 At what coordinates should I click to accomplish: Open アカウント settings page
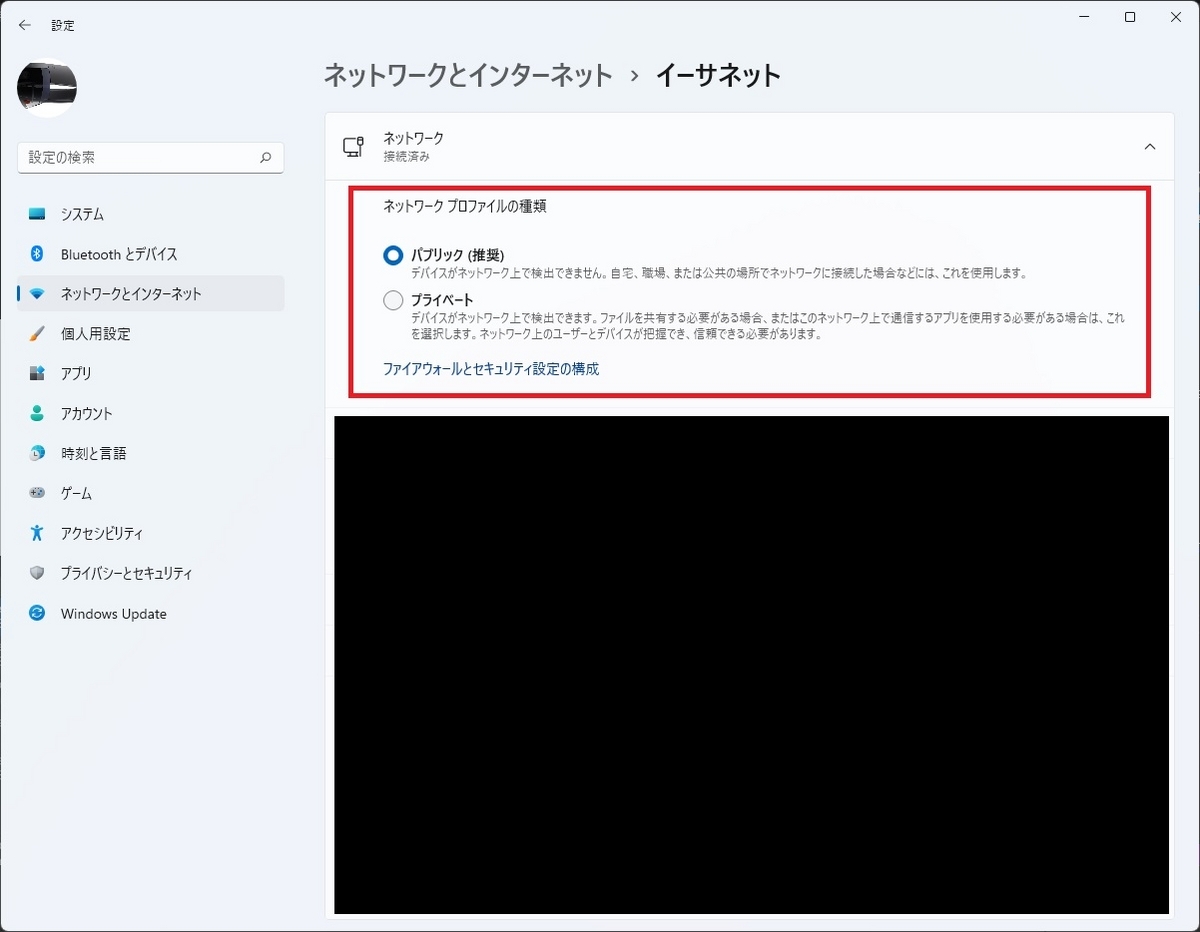[x=151, y=413]
